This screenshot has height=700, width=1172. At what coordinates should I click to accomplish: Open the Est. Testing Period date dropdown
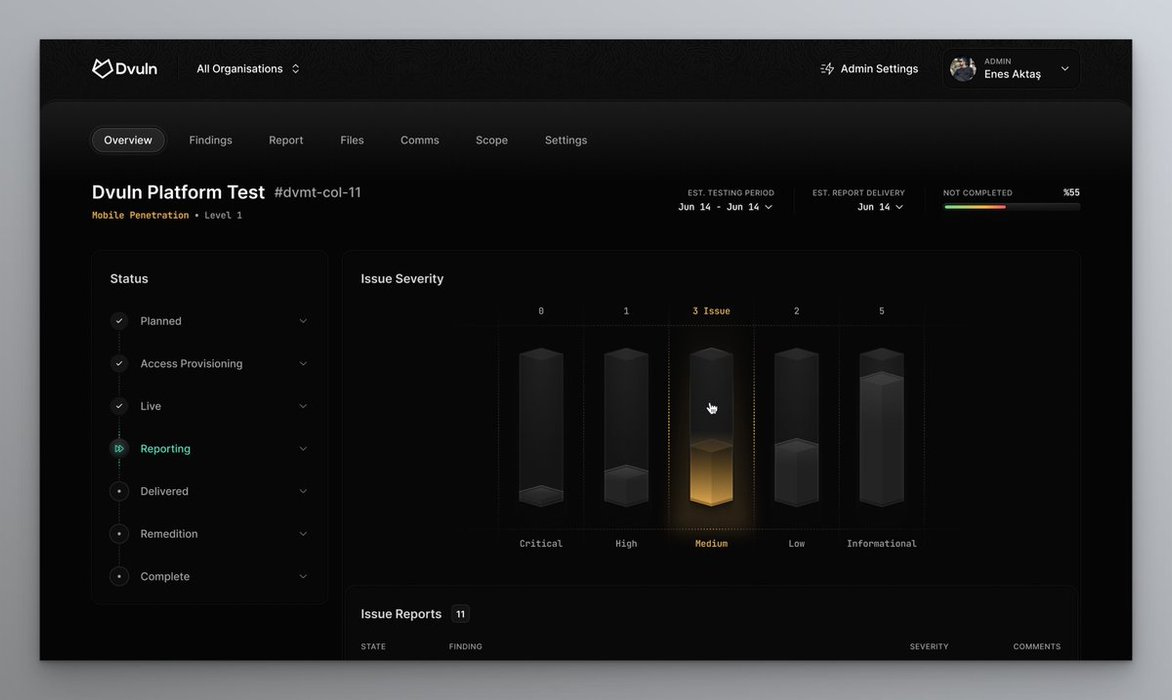(725, 207)
